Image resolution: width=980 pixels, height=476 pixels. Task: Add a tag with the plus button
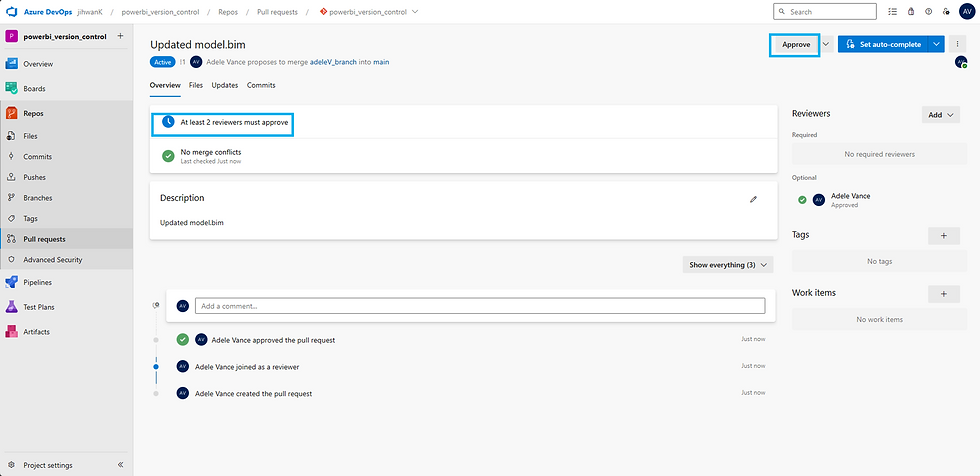(x=944, y=236)
